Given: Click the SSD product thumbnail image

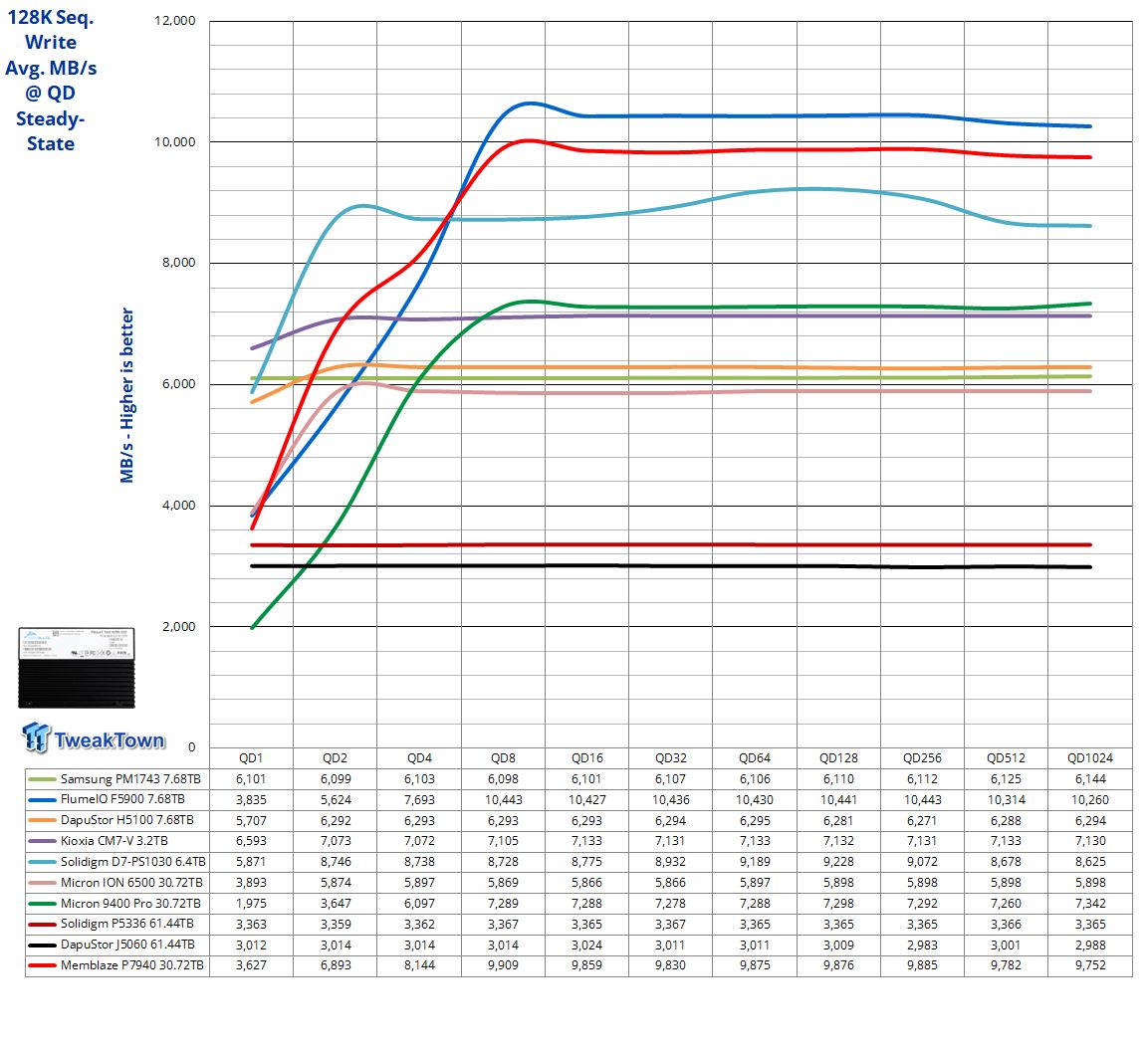Looking at the screenshot, I should click(76, 668).
